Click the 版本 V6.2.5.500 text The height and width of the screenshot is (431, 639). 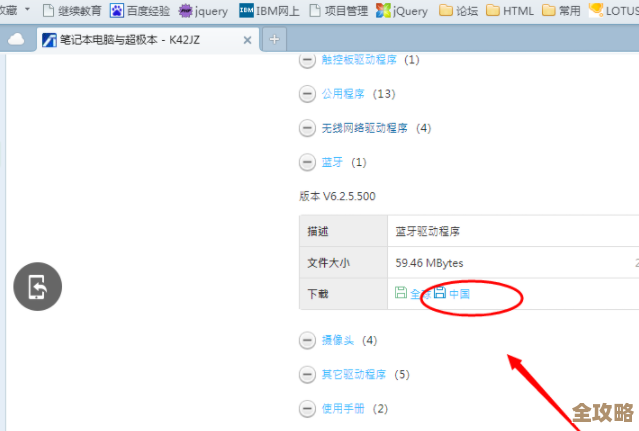point(337,196)
